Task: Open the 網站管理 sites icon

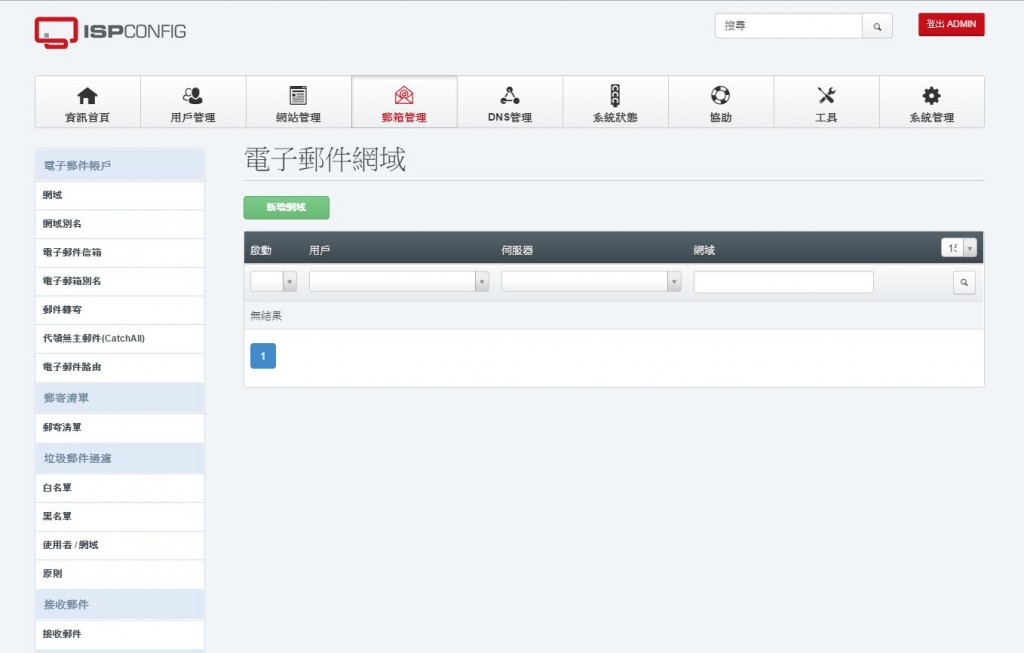Action: [298, 96]
